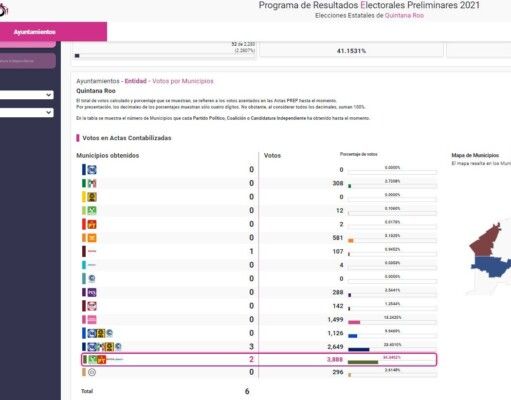This screenshot has width=511, height=400.
Task: Click the purple PES party logo icon
Action: coord(92,292)
